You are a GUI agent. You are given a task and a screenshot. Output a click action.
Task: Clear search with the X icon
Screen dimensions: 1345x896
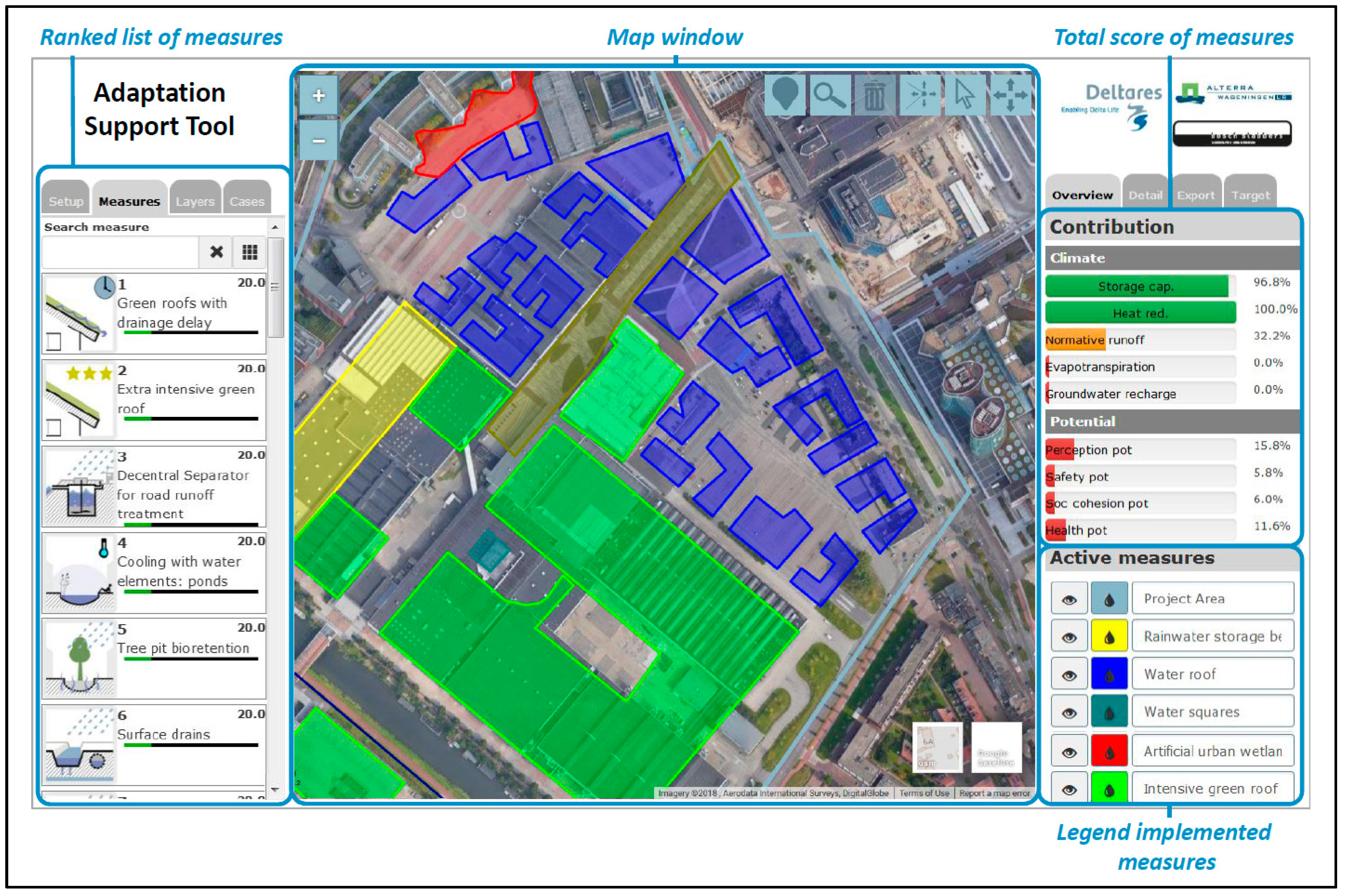pyautogui.click(x=216, y=252)
